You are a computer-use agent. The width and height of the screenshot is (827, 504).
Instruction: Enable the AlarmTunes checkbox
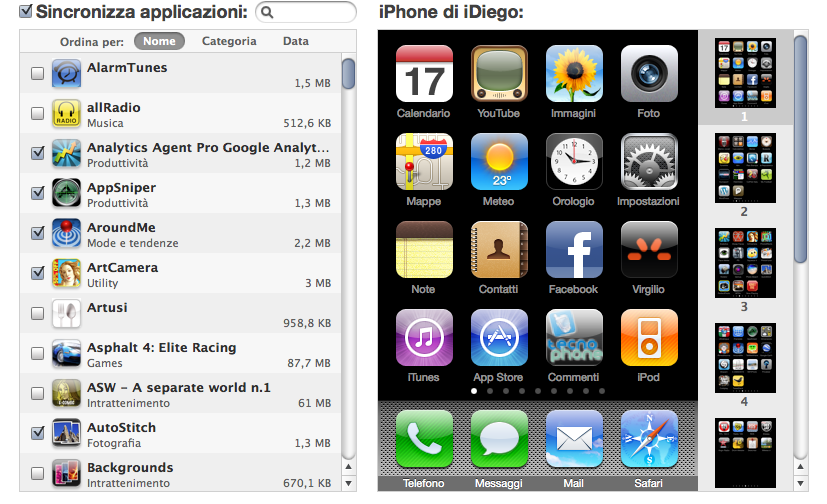pos(37,73)
